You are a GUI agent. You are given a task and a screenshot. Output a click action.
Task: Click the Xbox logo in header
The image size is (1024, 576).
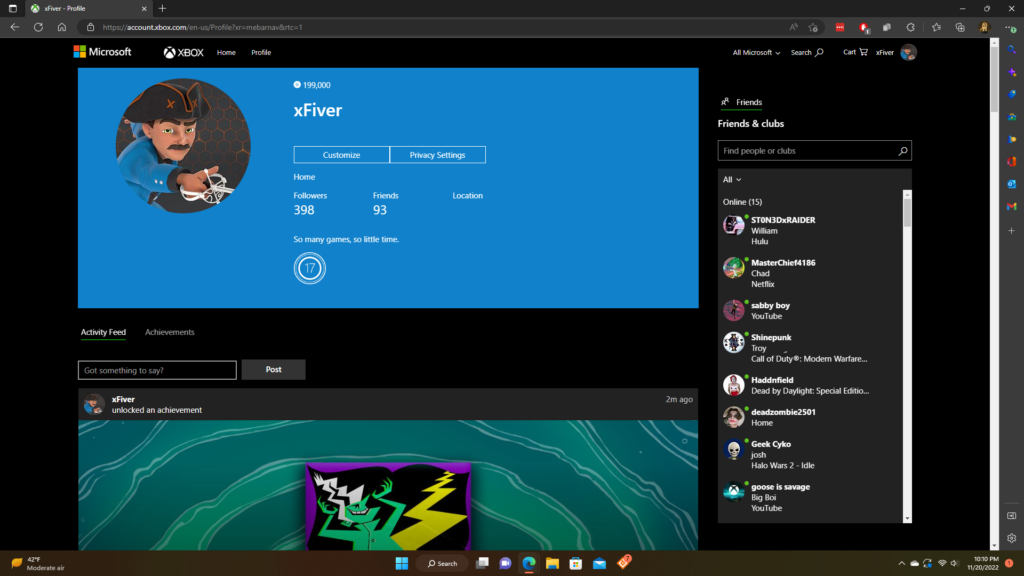click(185, 52)
